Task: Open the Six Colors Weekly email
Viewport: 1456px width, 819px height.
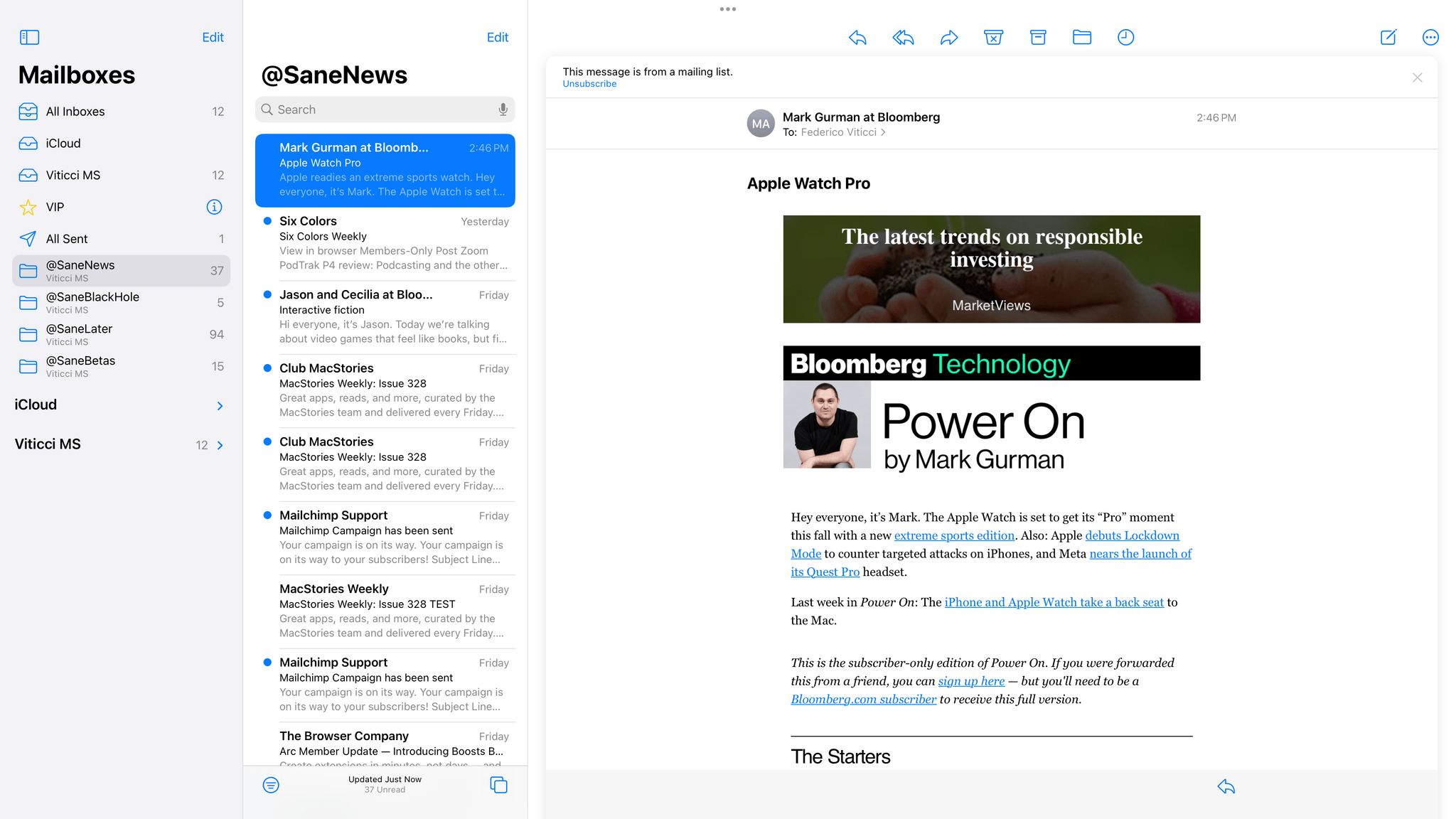Action: click(385, 243)
